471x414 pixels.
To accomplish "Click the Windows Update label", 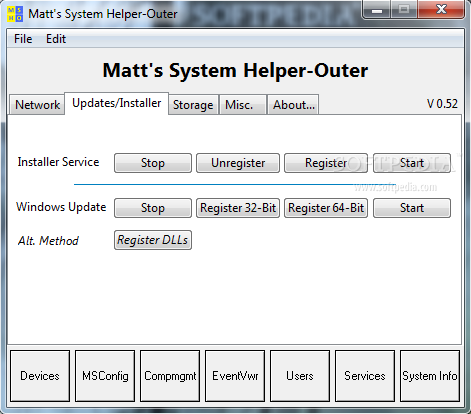I will click(x=61, y=207).
